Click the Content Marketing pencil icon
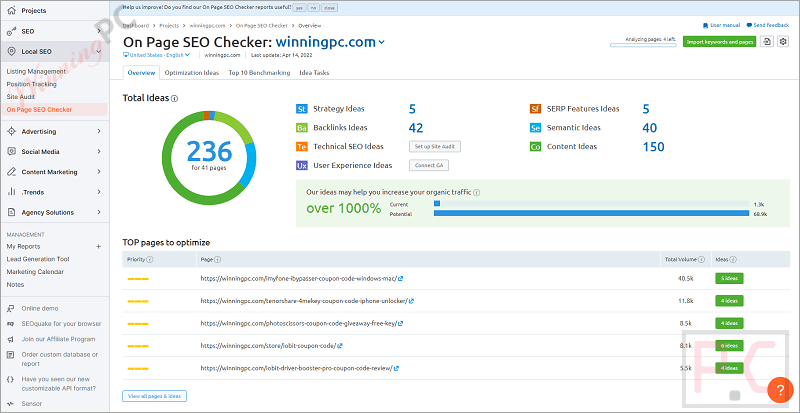 click(x=11, y=172)
